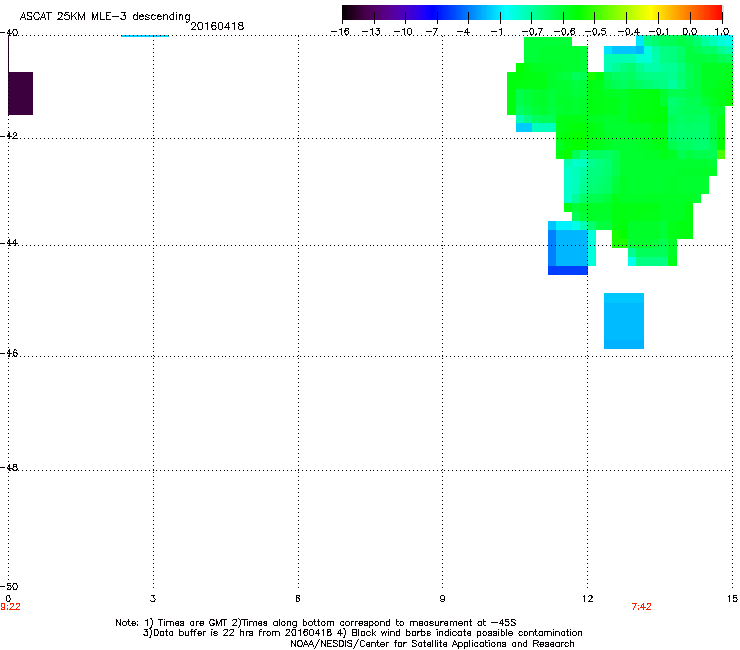This screenshot has width=740, height=650.
Task: Click the 0.0 label on the color scale
Action: [x=690, y=32]
